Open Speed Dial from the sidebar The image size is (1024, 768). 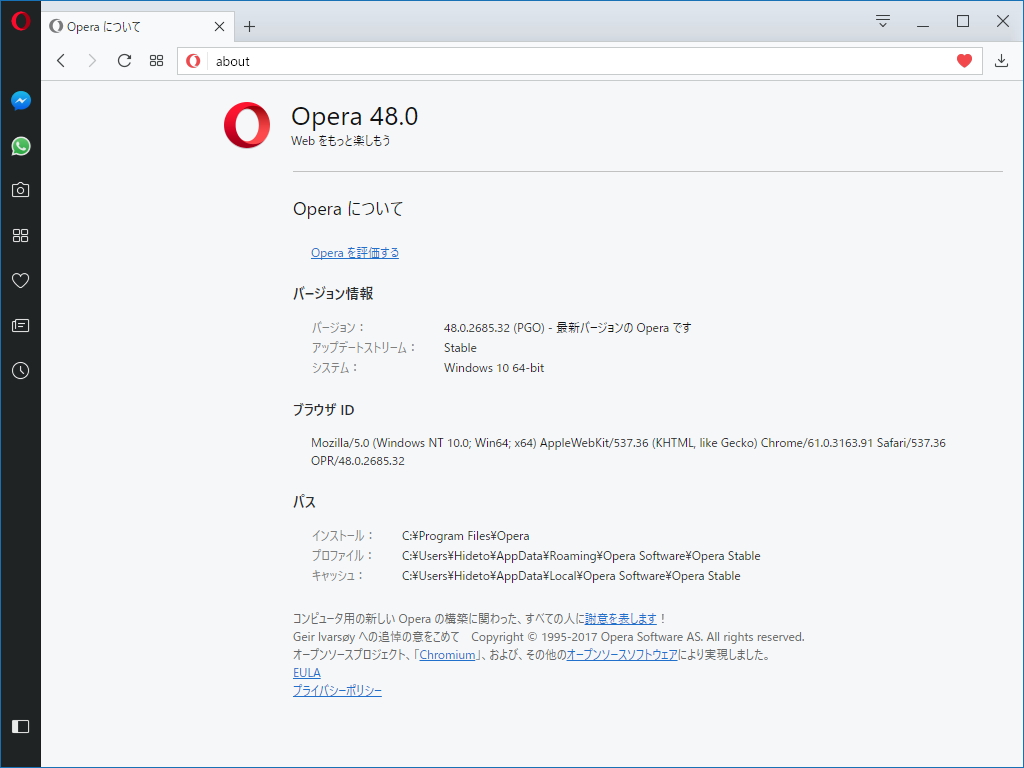(20, 235)
